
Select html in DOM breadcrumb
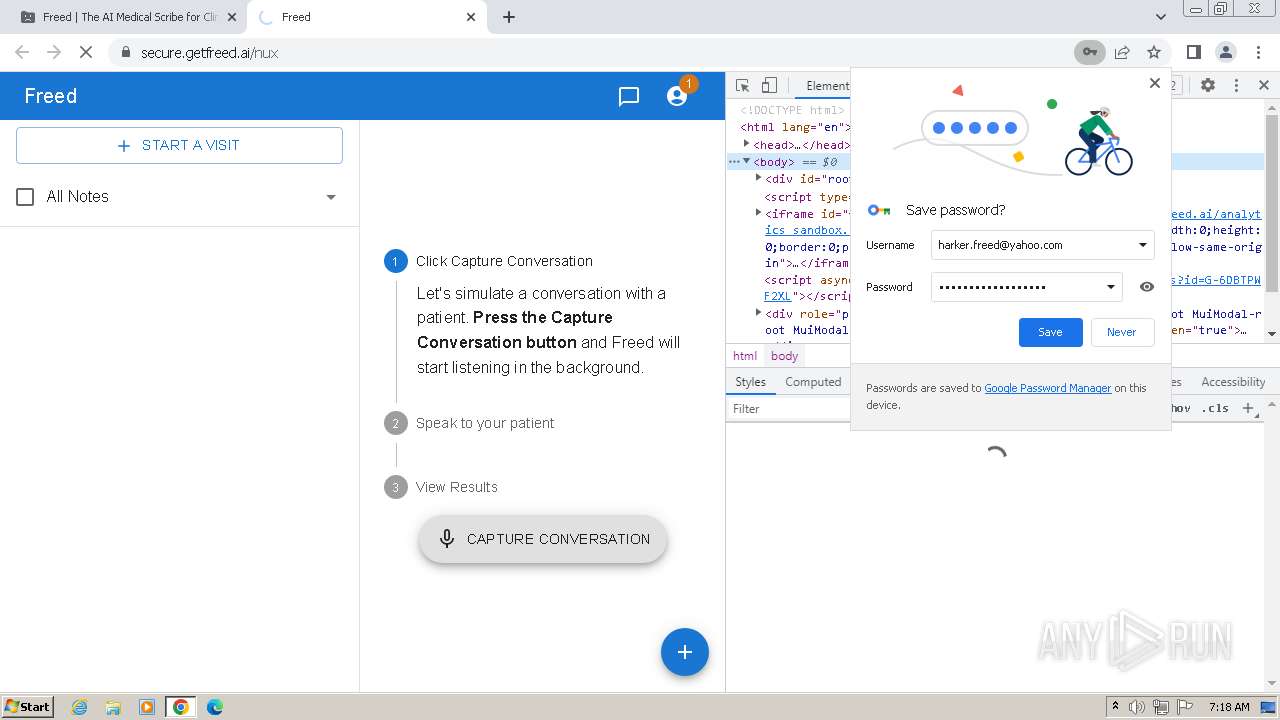(745, 356)
